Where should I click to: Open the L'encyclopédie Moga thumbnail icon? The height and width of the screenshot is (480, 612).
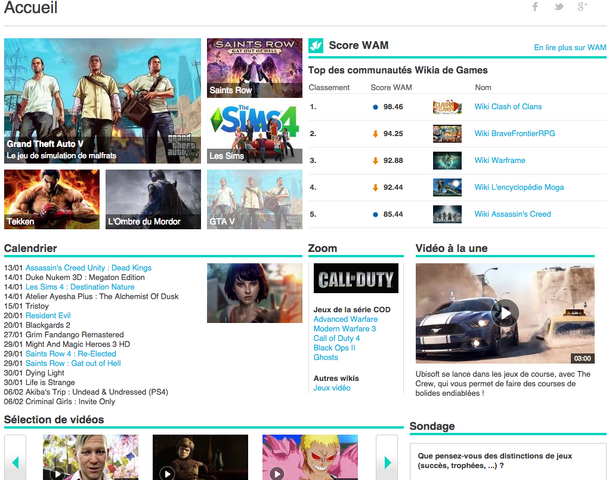pyautogui.click(x=447, y=188)
